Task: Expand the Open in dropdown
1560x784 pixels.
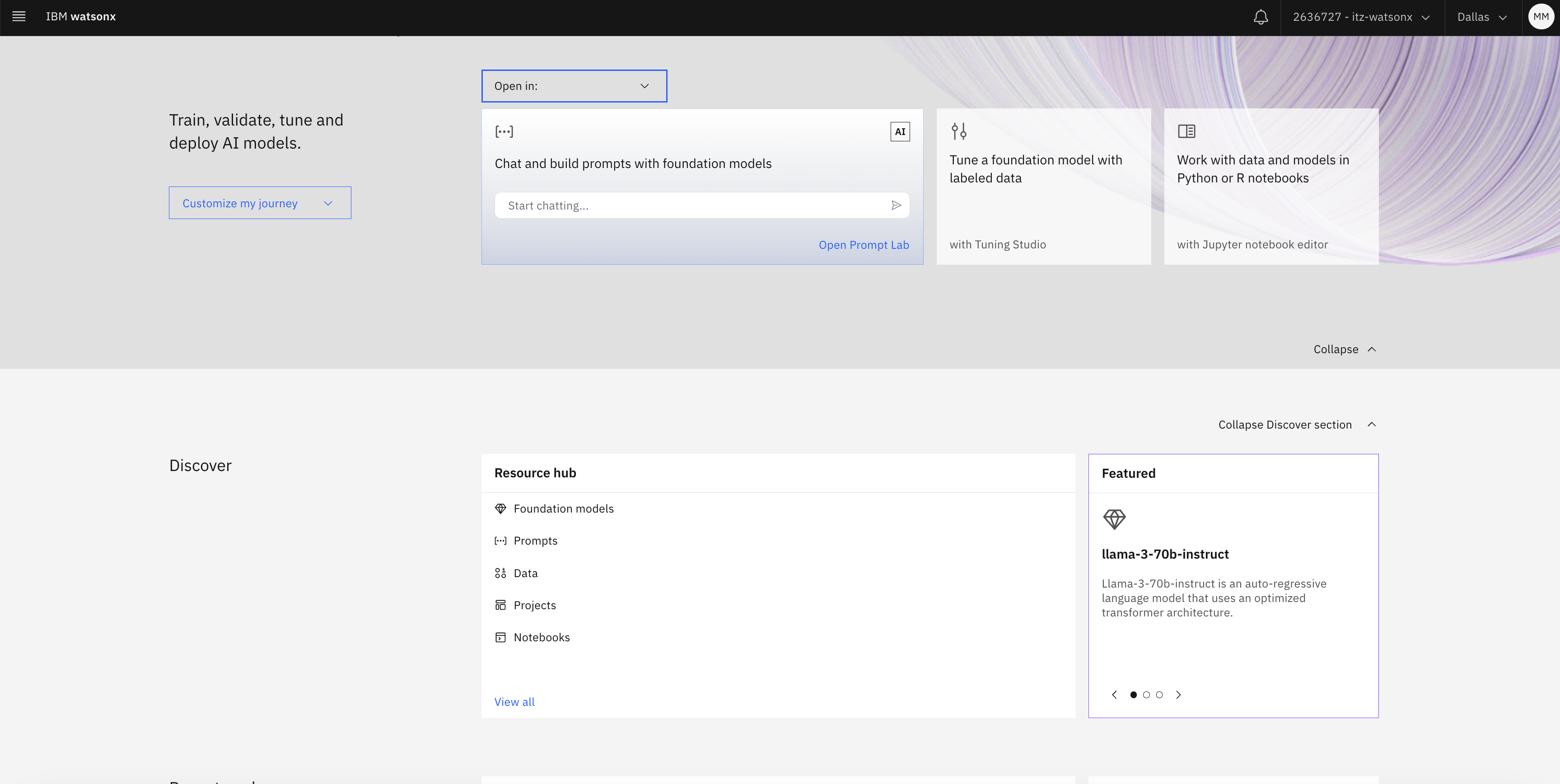Action: point(574,86)
